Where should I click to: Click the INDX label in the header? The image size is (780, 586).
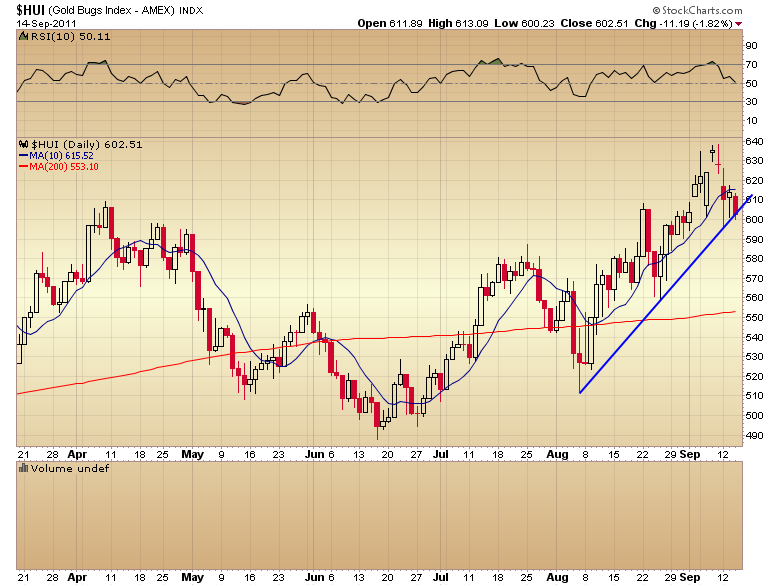191,10
